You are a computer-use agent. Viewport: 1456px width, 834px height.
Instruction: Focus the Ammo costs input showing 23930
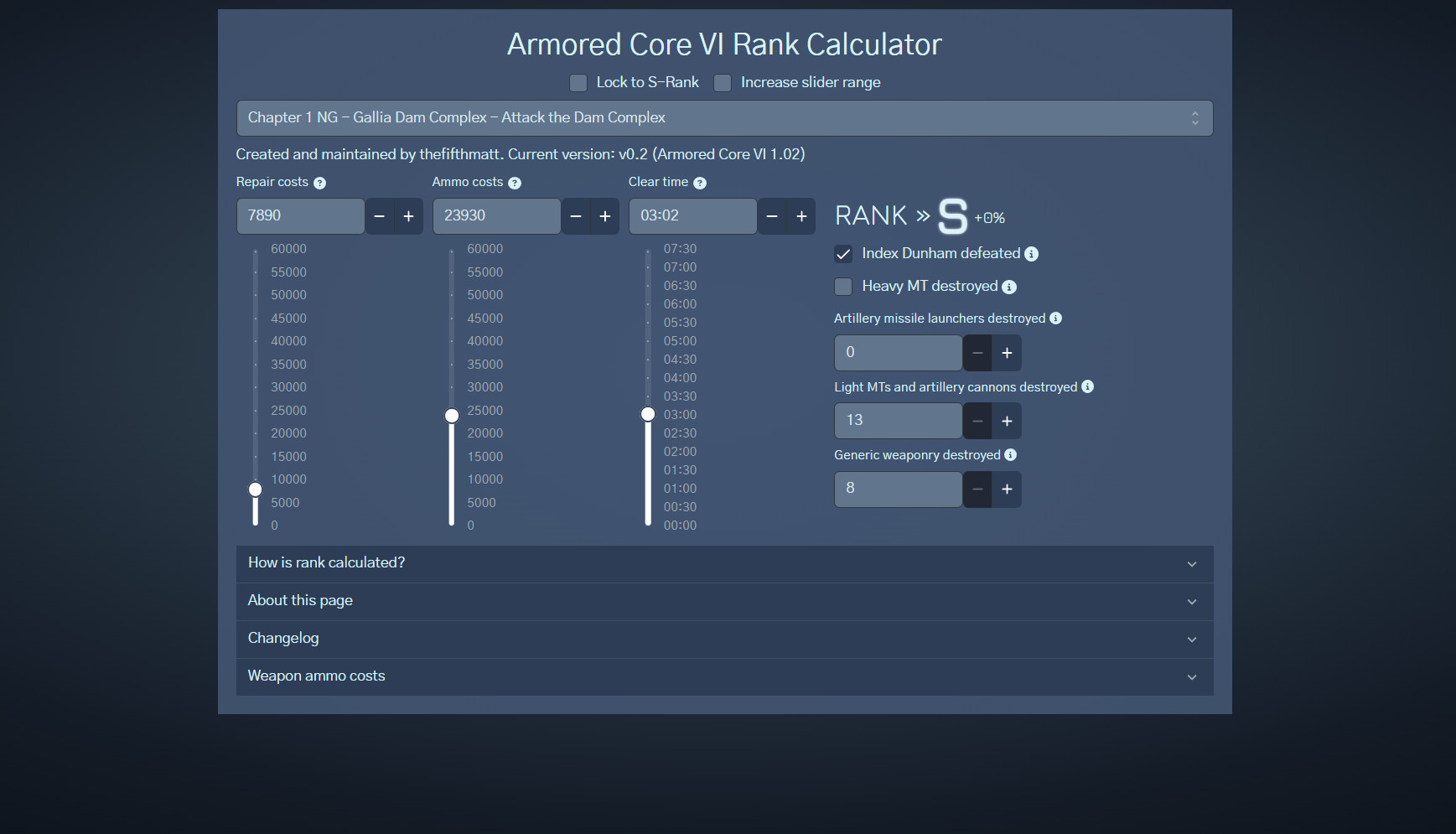coord(496,216)
